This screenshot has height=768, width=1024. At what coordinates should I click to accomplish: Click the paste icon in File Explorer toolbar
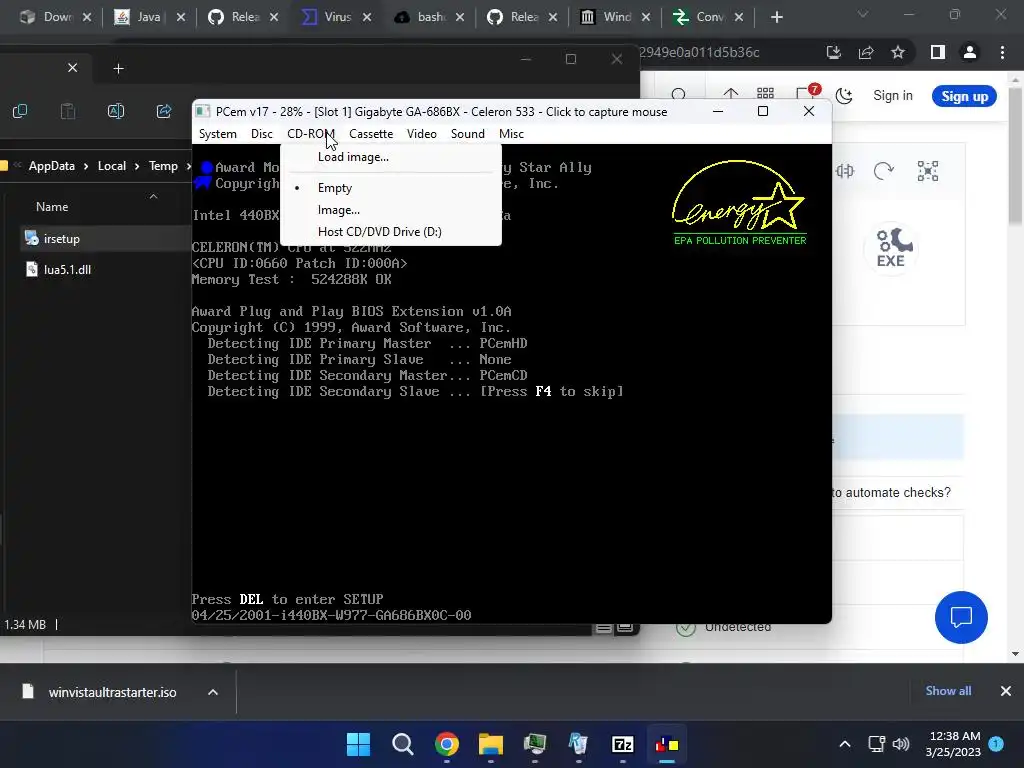(68, 112)
